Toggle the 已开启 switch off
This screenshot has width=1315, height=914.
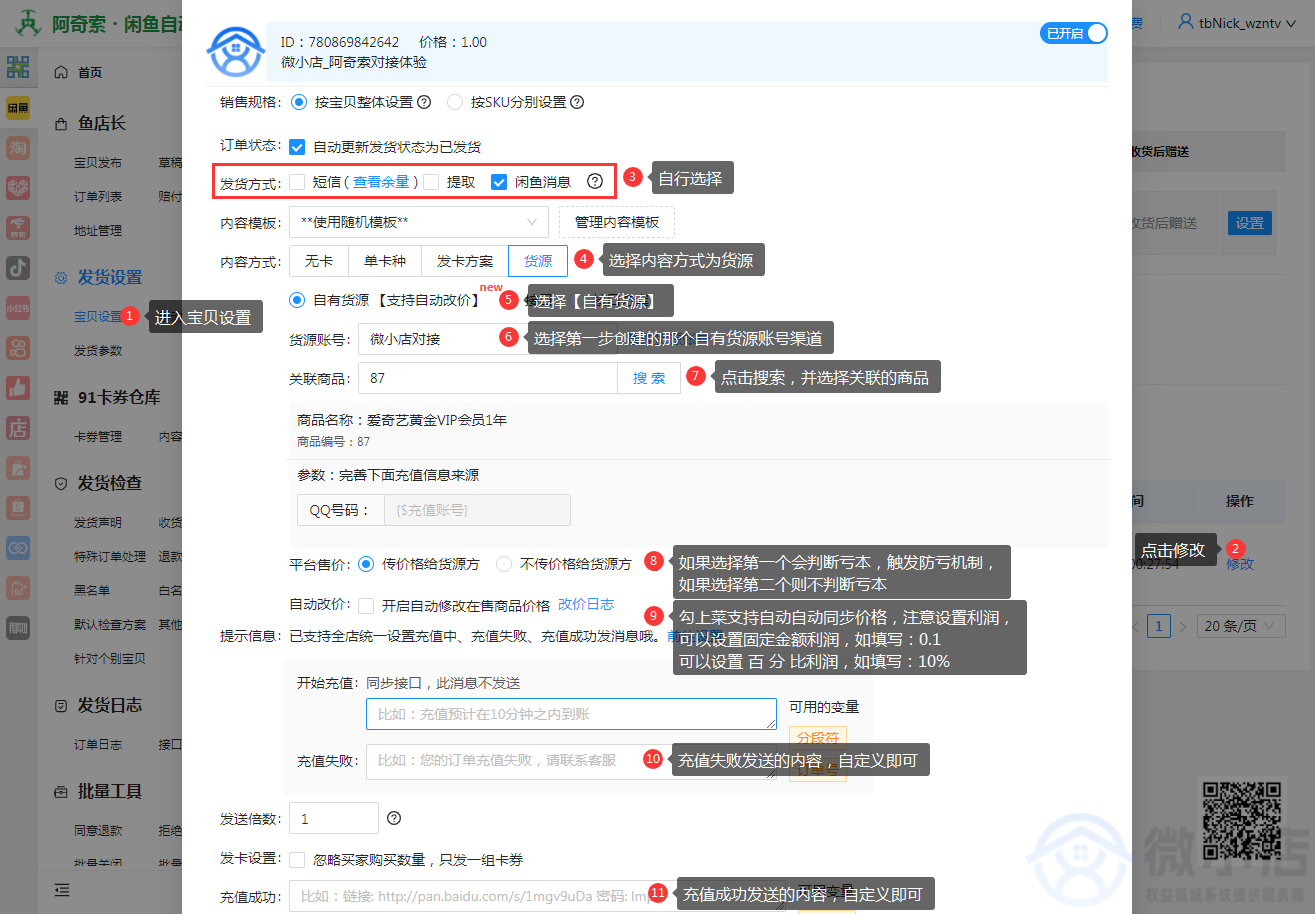coord(1074,33)
